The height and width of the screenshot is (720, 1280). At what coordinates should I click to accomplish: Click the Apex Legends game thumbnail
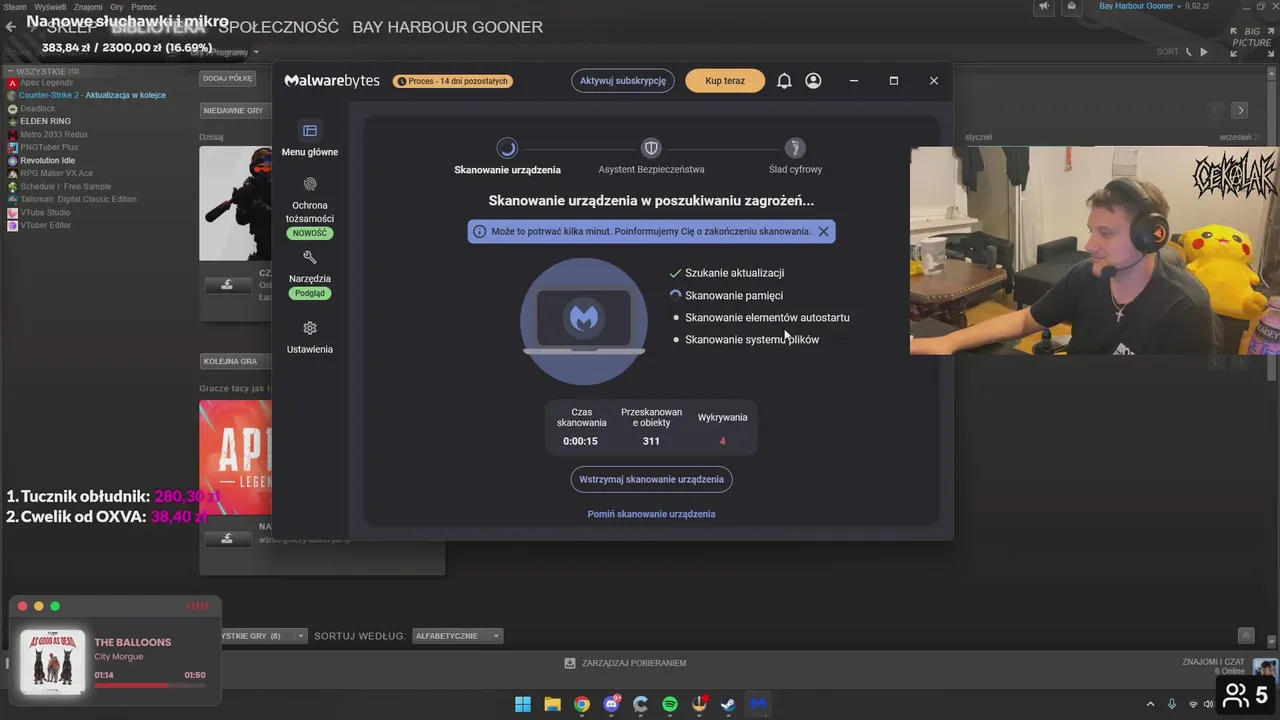coord(236,458)
